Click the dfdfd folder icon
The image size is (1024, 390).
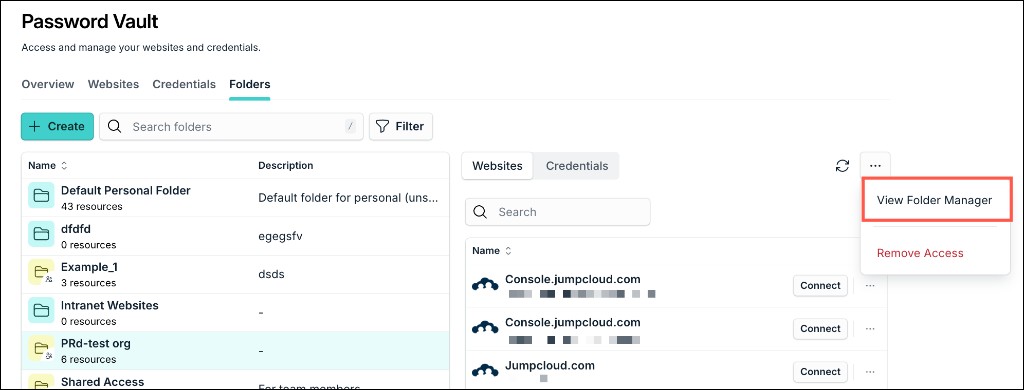[x=41, y=234]
